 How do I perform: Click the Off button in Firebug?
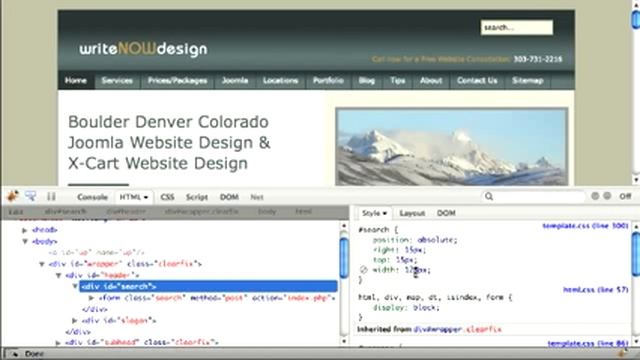pos(625,196)
